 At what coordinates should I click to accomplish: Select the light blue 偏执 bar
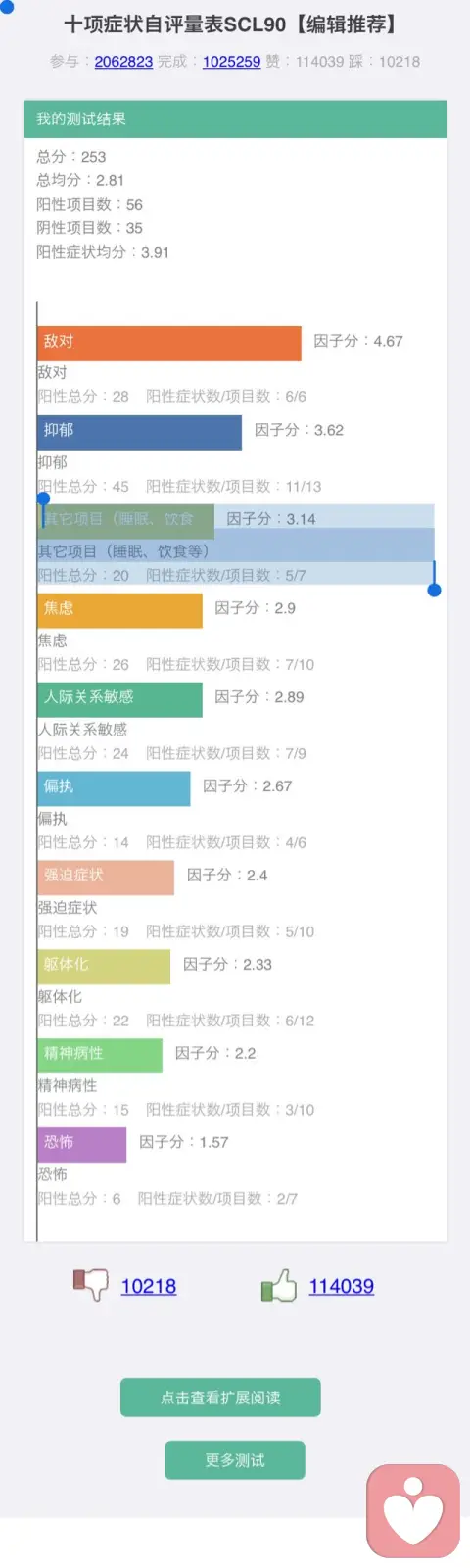115,788
